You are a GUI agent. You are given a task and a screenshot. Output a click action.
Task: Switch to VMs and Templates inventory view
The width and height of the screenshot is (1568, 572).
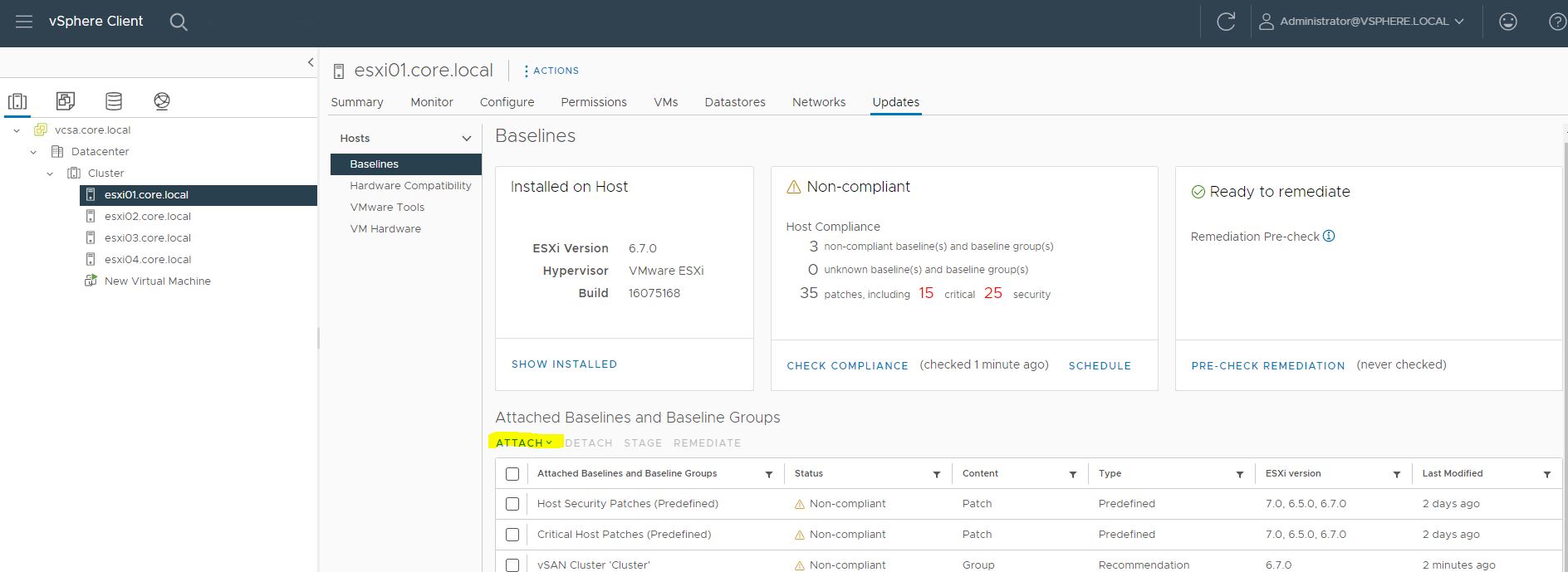(66, 101)
